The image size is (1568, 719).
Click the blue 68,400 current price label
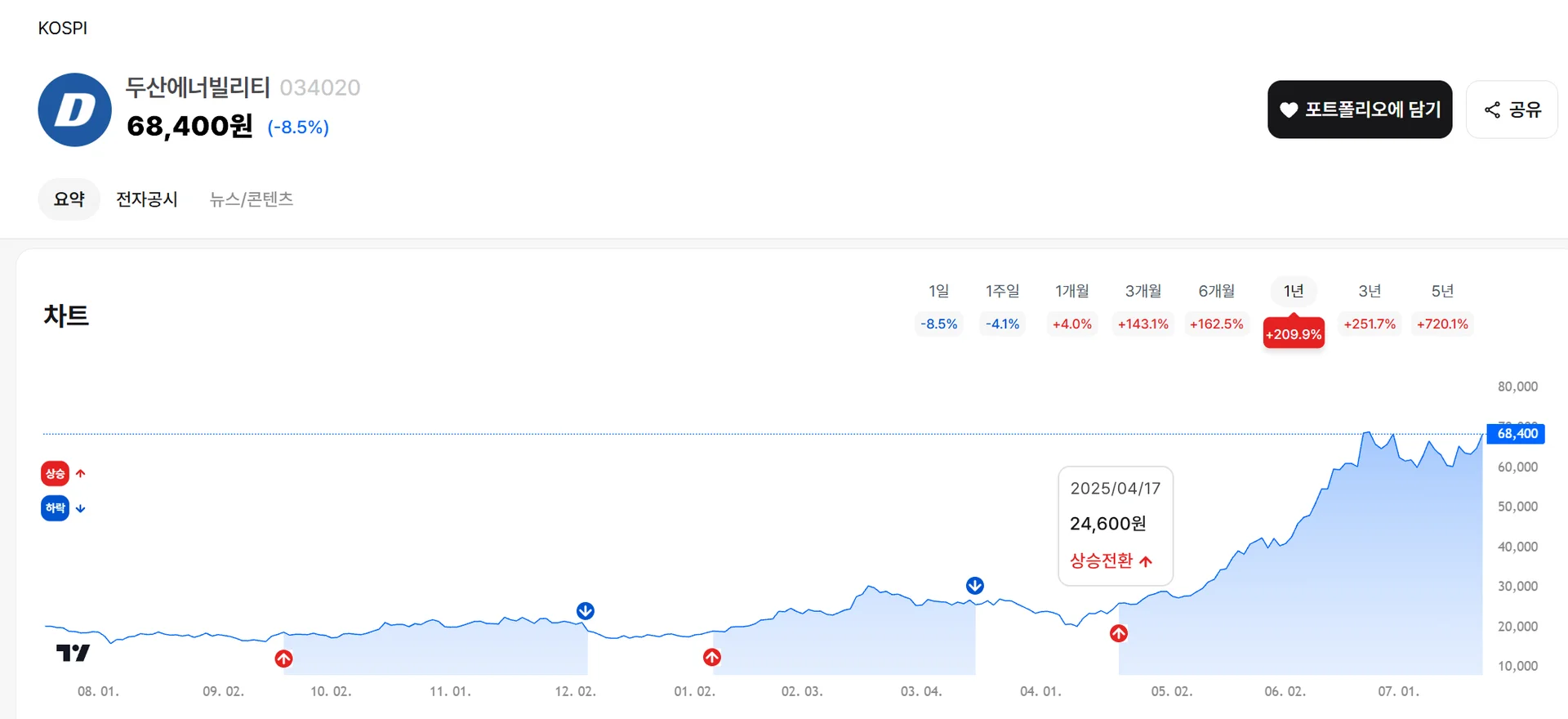tap(1517, 434)
